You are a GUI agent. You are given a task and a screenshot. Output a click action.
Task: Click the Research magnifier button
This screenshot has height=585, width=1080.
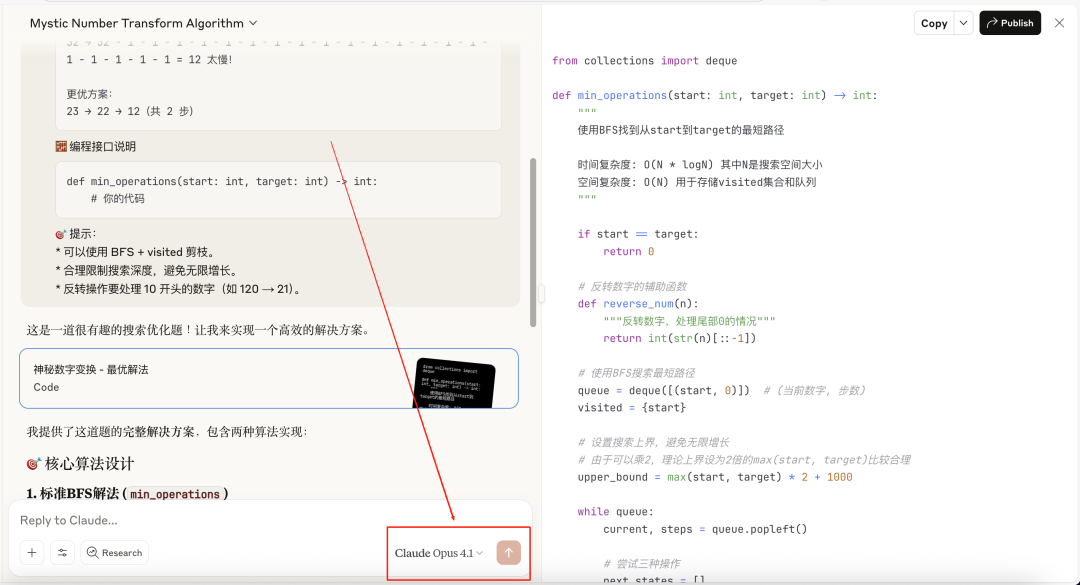(x=114, y=553)
